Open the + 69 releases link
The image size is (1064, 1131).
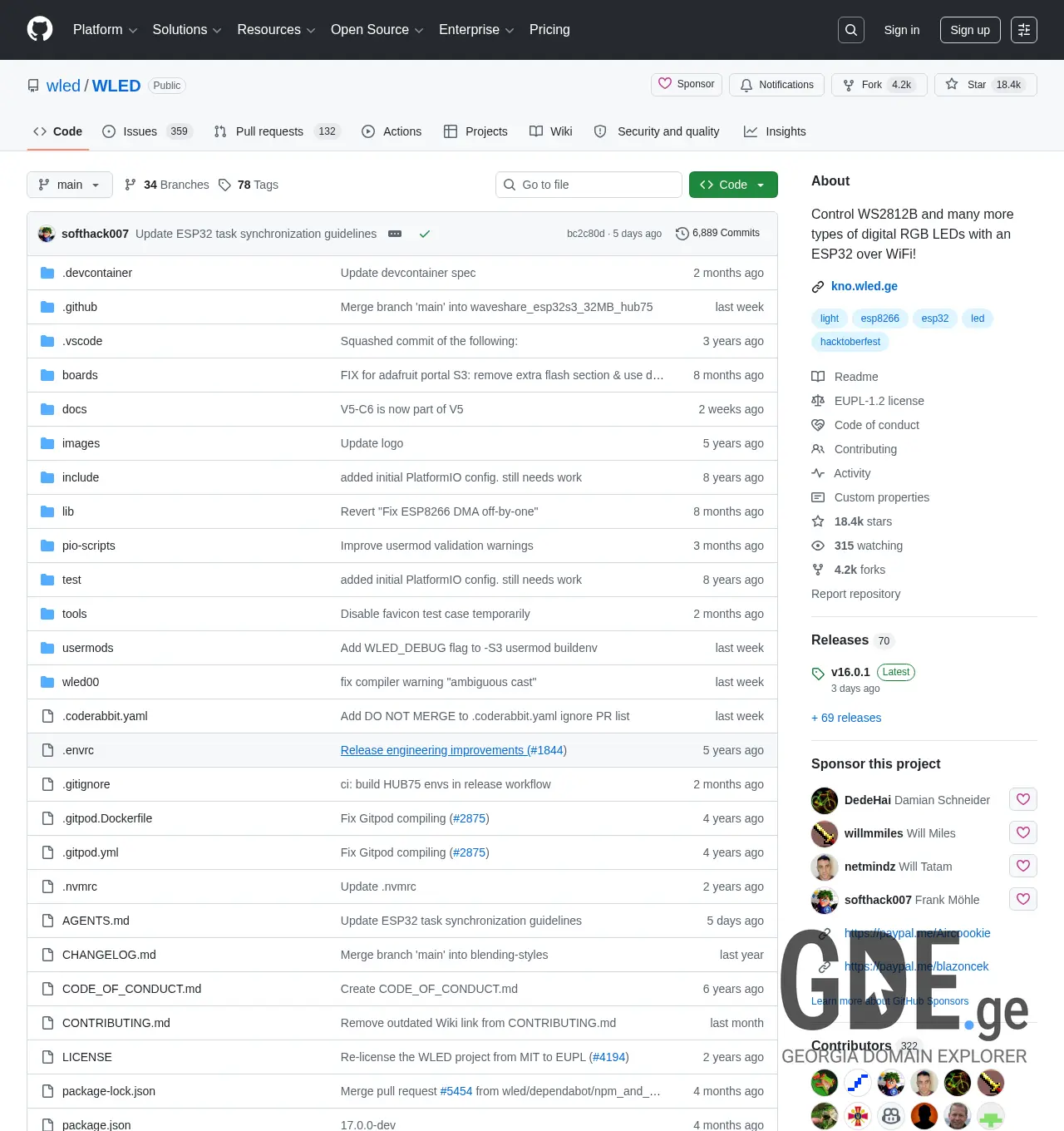(846, 718)
